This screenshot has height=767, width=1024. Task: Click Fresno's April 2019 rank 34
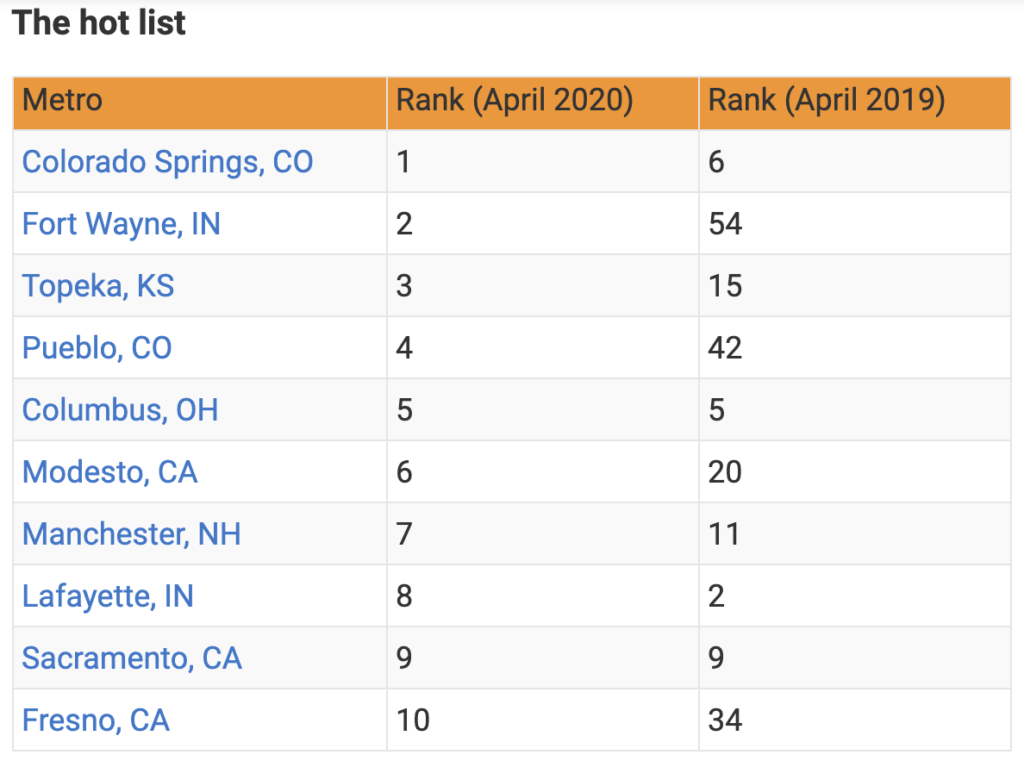point(726,721)
